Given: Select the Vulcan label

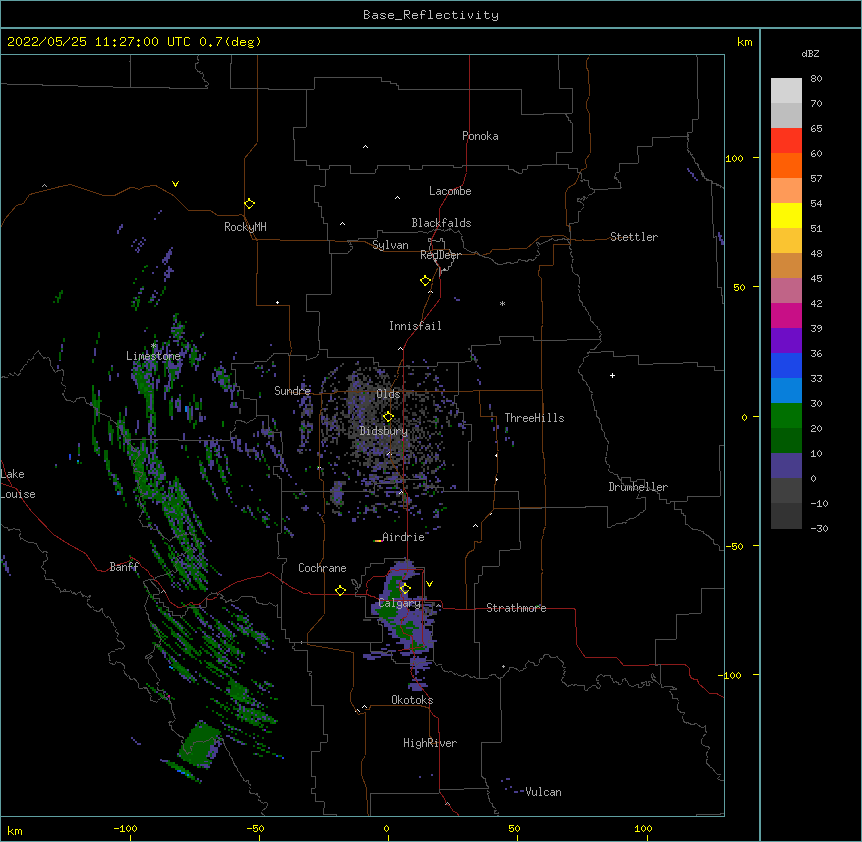Looking at the screenshot, I should [543, 792].
